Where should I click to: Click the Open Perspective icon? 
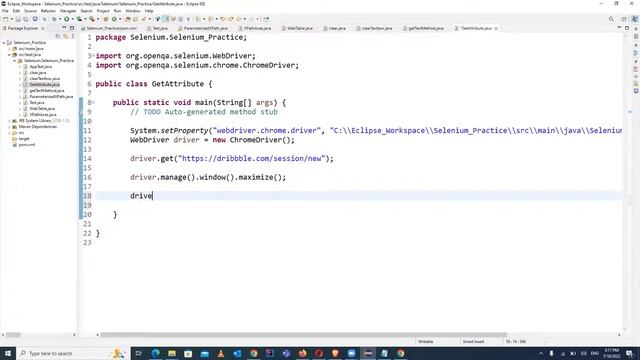click(x=624, y=19)
